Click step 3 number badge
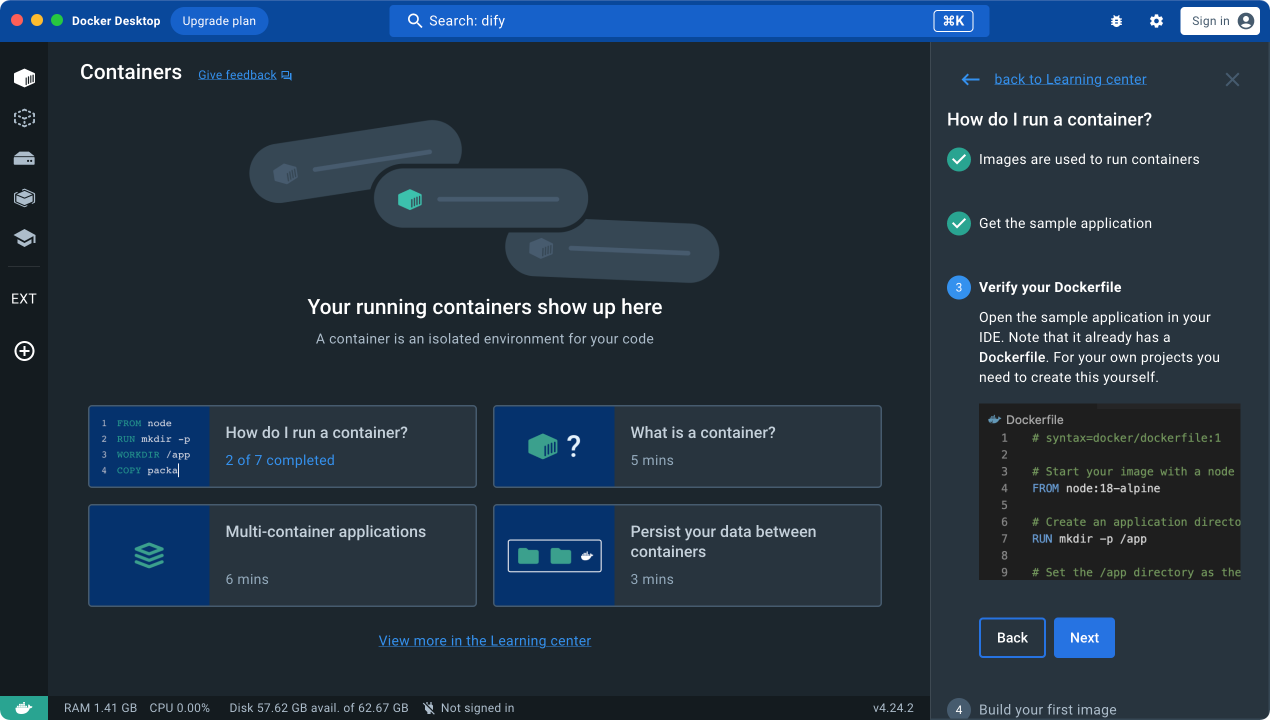This screenshot has width=1270, height=720. click(x=959, y=287)
